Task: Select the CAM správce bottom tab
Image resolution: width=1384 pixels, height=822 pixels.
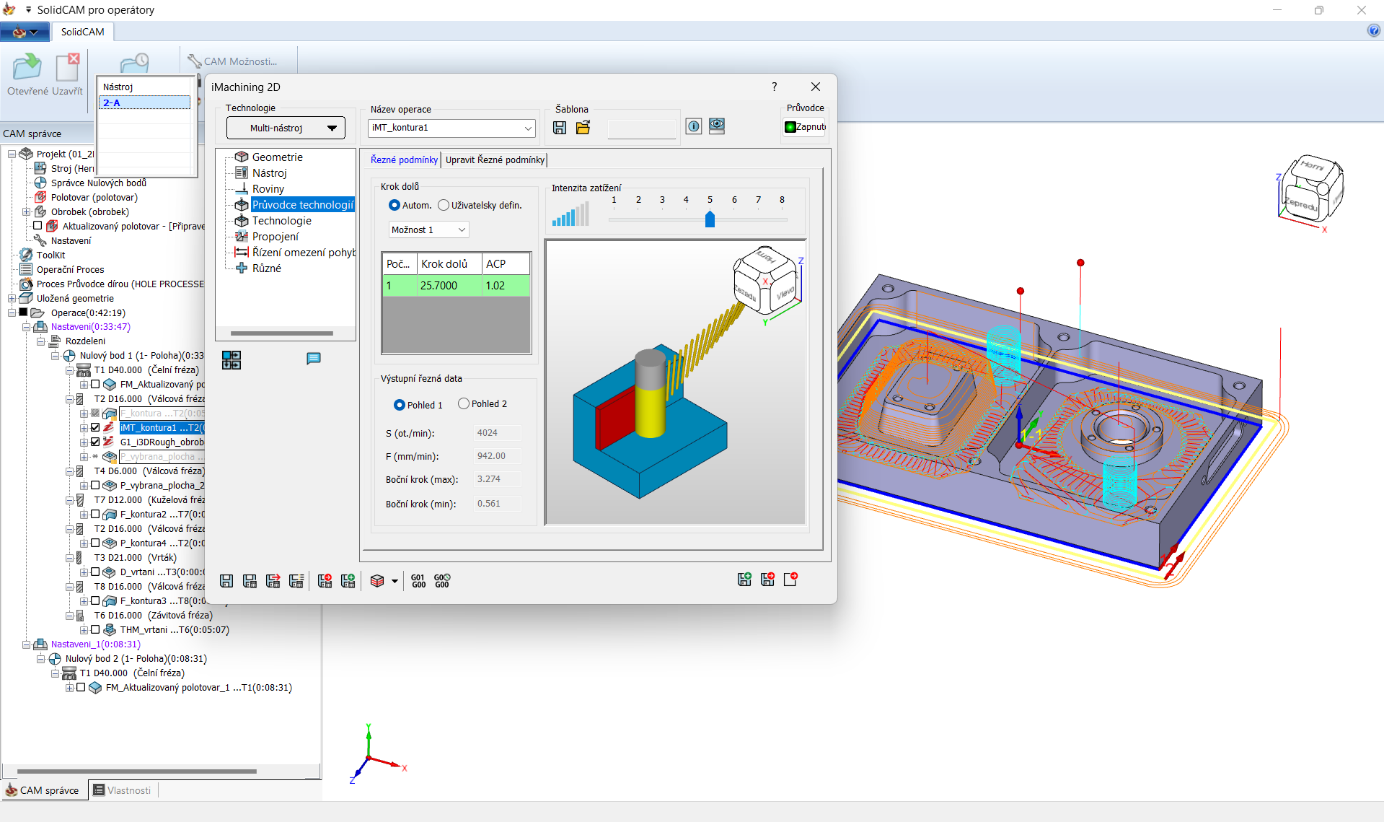Action: click(x=43, y=790)
